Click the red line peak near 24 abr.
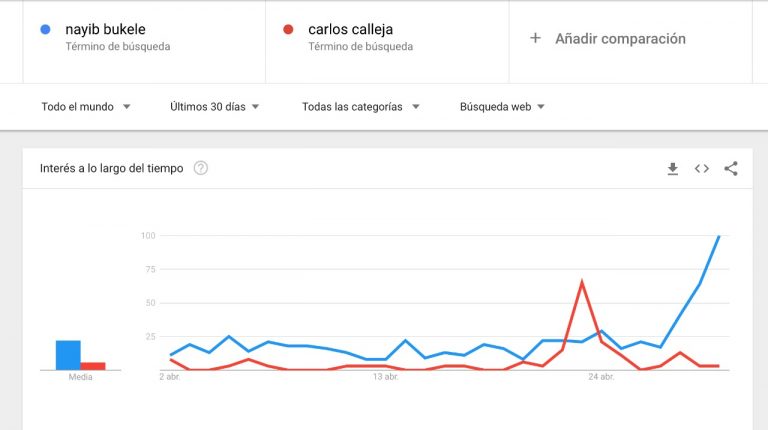The width and height of the screenshot is (768, 430). pyautogui.click(x=581, y=282)
